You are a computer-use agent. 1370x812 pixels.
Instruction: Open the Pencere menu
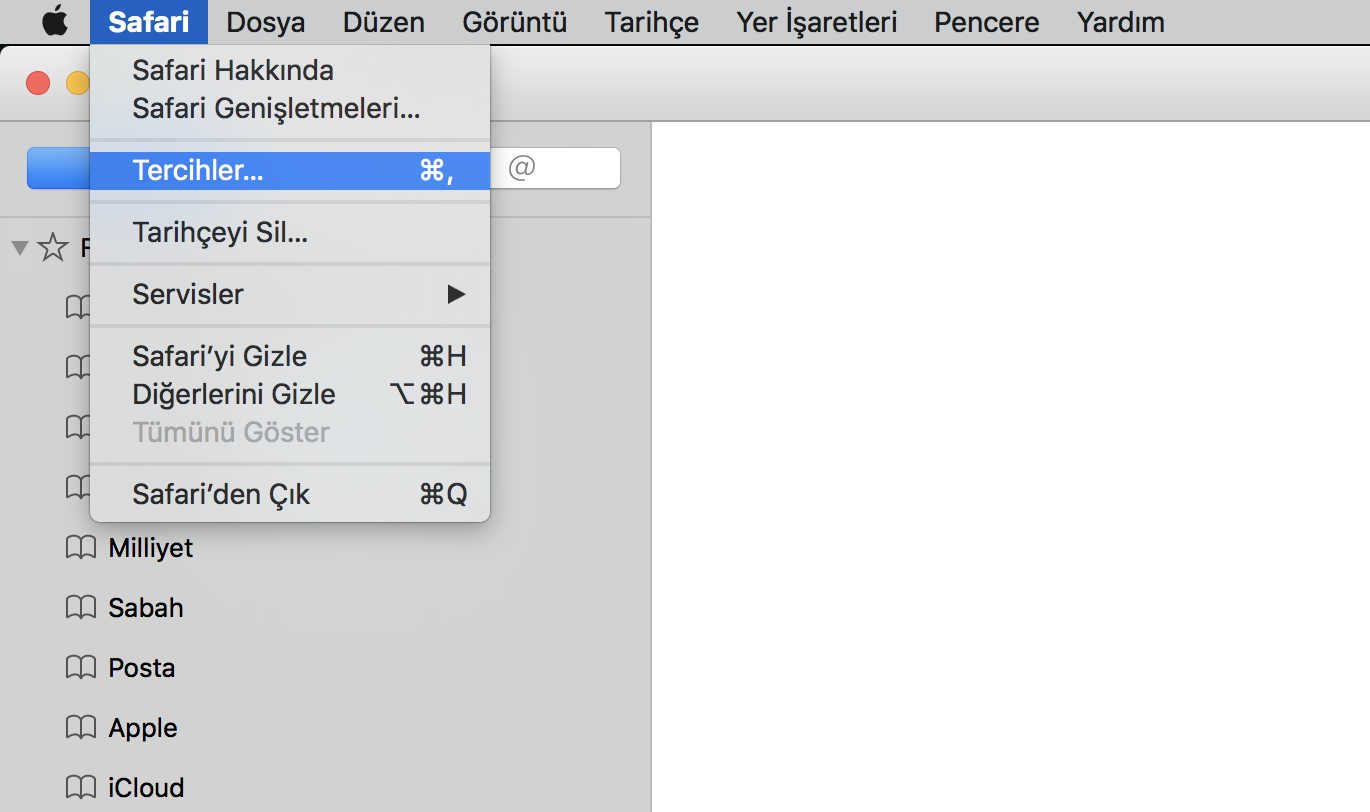[x=986, y=21]
